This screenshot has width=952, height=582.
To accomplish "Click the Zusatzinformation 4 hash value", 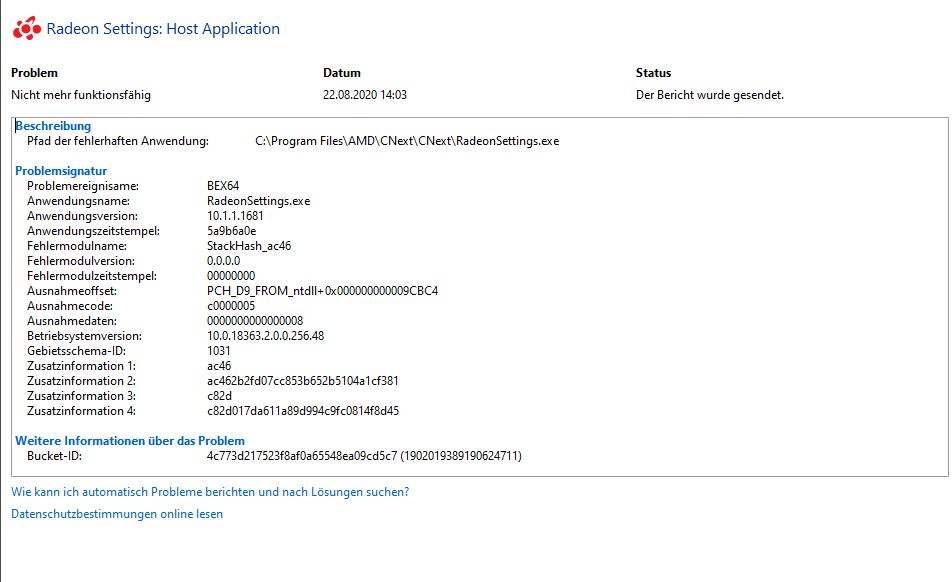I will click(x=303, y=411).
